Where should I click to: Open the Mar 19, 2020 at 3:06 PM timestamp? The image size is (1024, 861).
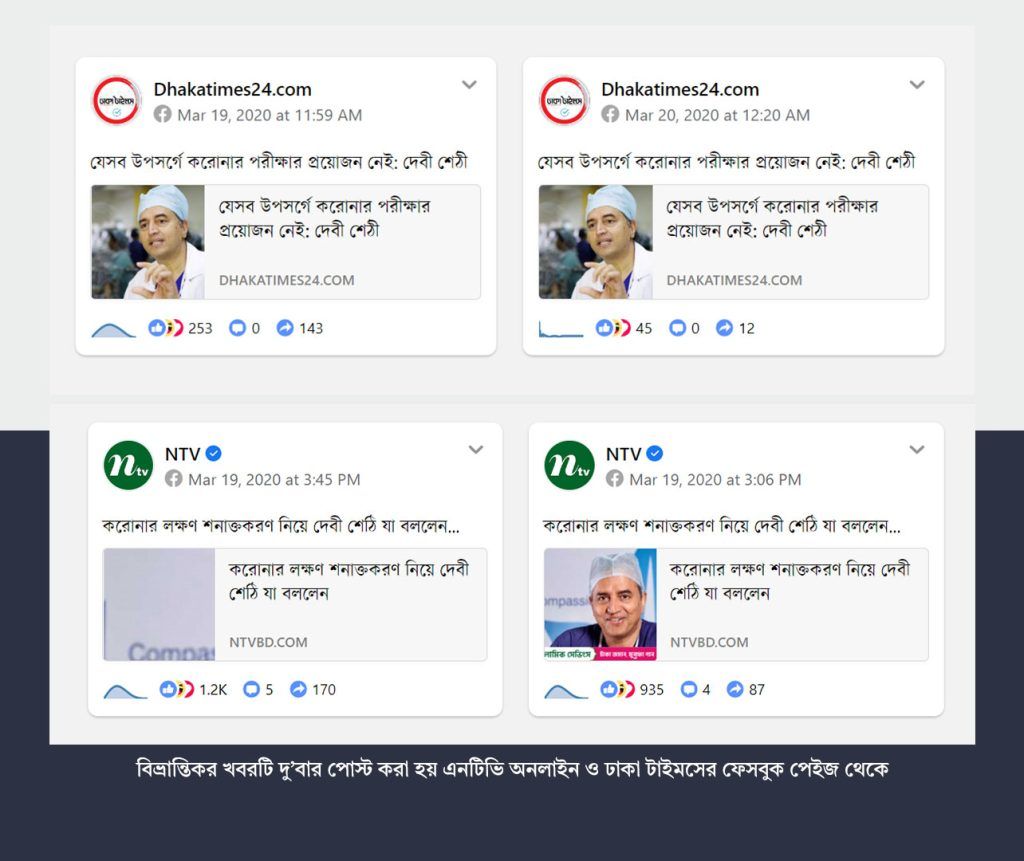715,479
